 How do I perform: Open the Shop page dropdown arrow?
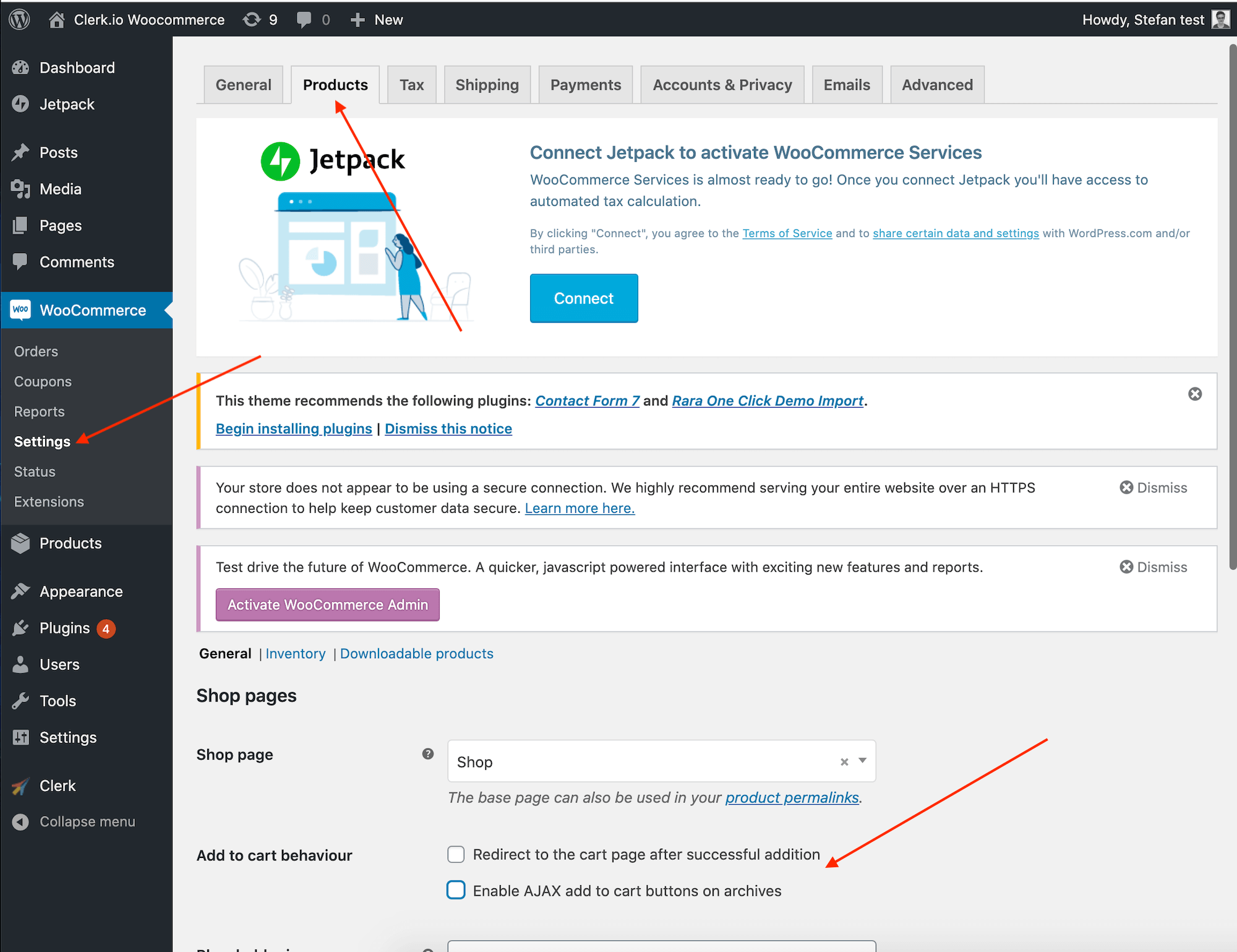point(862,761)
